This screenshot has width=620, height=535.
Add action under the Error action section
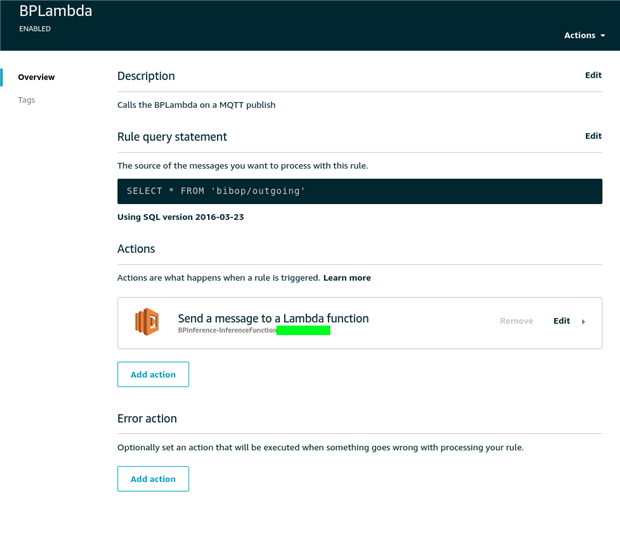(153, 479)
